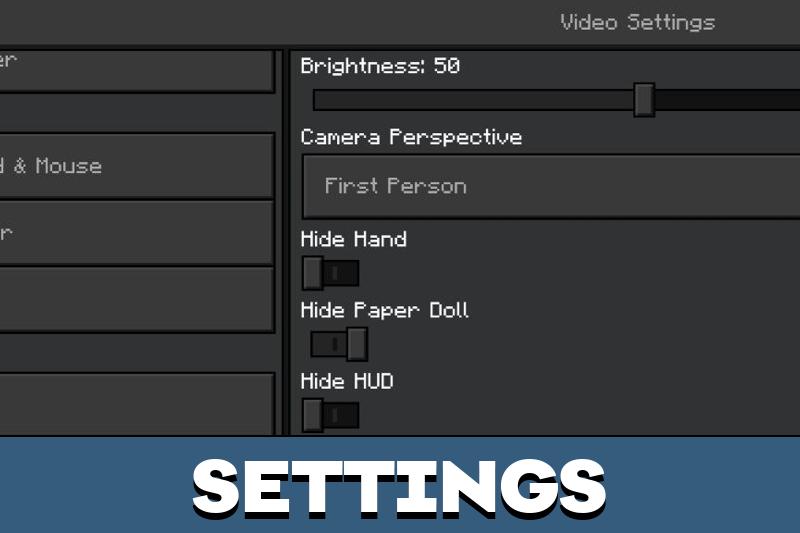800x533 pixels.
Task: Click the Hide Hand label
Action: (x=354, y=239)
